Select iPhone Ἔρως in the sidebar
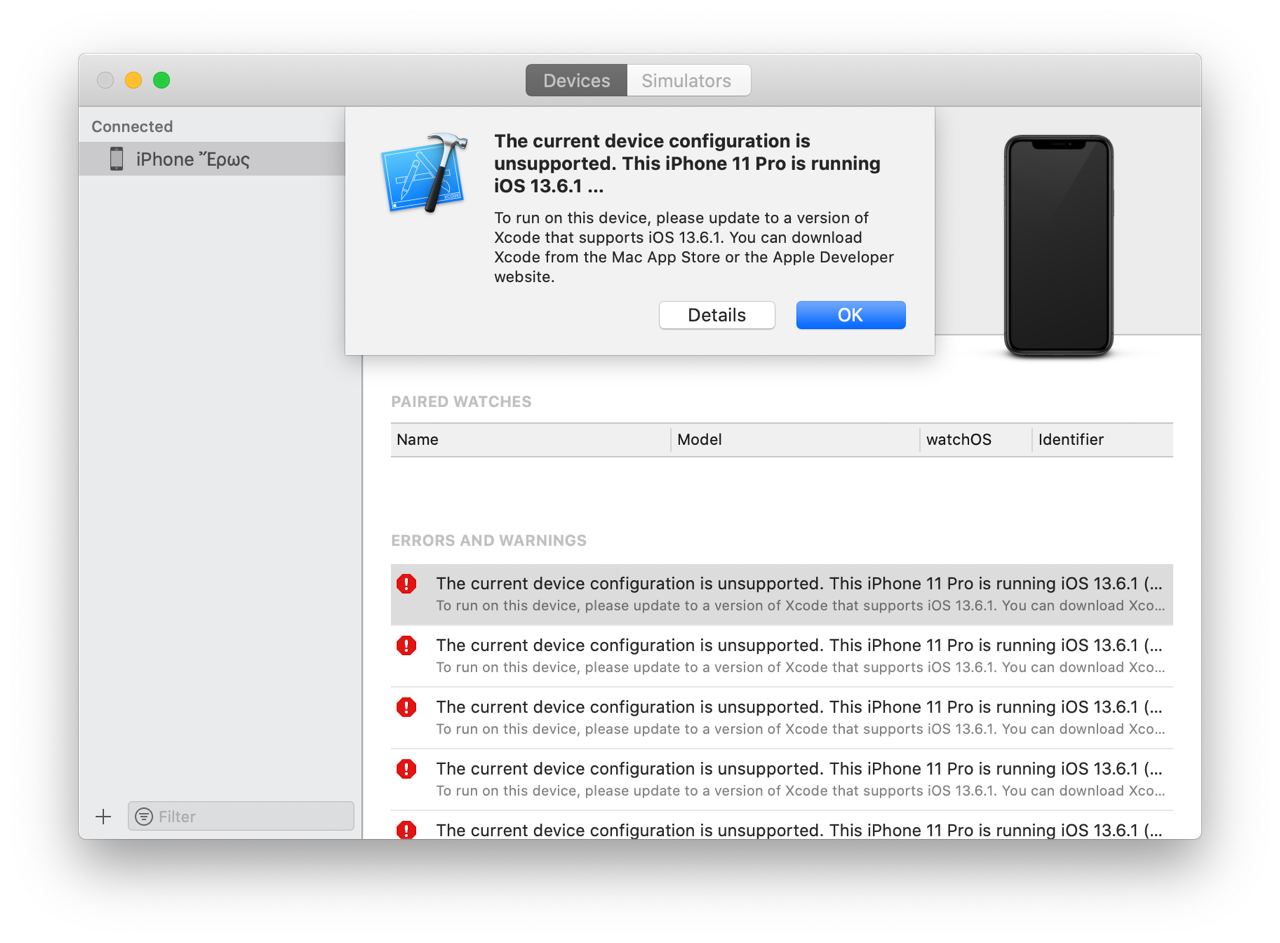Image resolution: width=1280 pixels, height=943 pixels. pyautogui.click(x=212, y=159)
